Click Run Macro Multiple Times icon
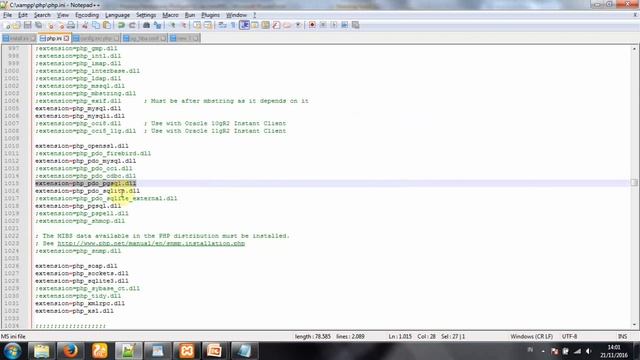 pyautogui.click(x=345, y=25)
